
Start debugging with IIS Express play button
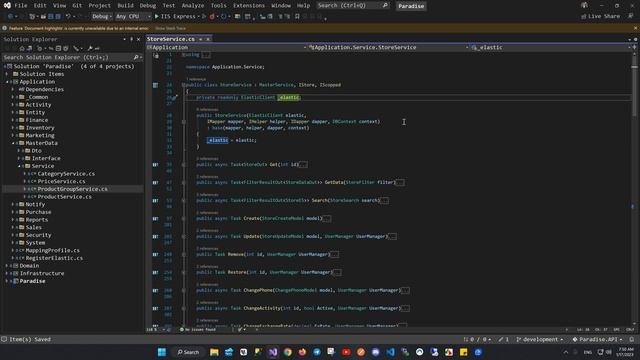click(156, 16)
